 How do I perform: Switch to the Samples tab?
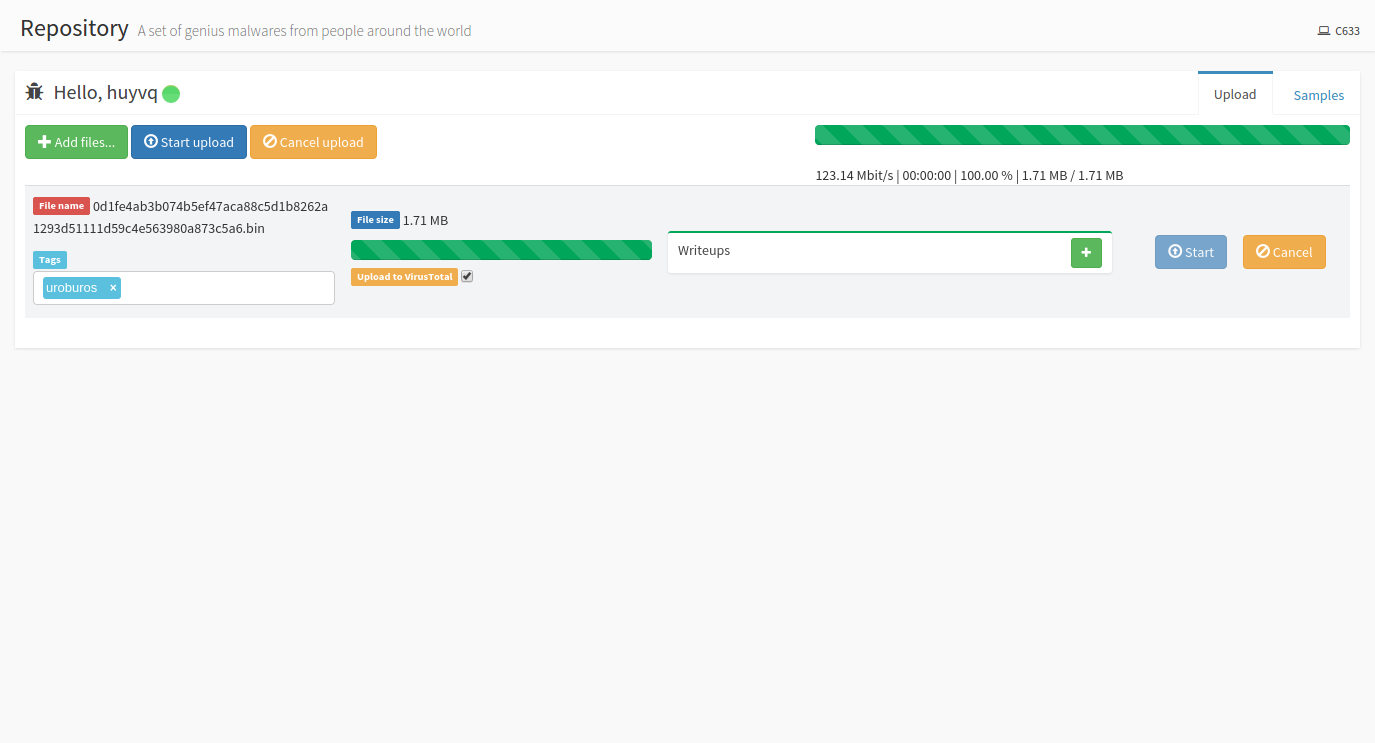tap(1319, 95)
